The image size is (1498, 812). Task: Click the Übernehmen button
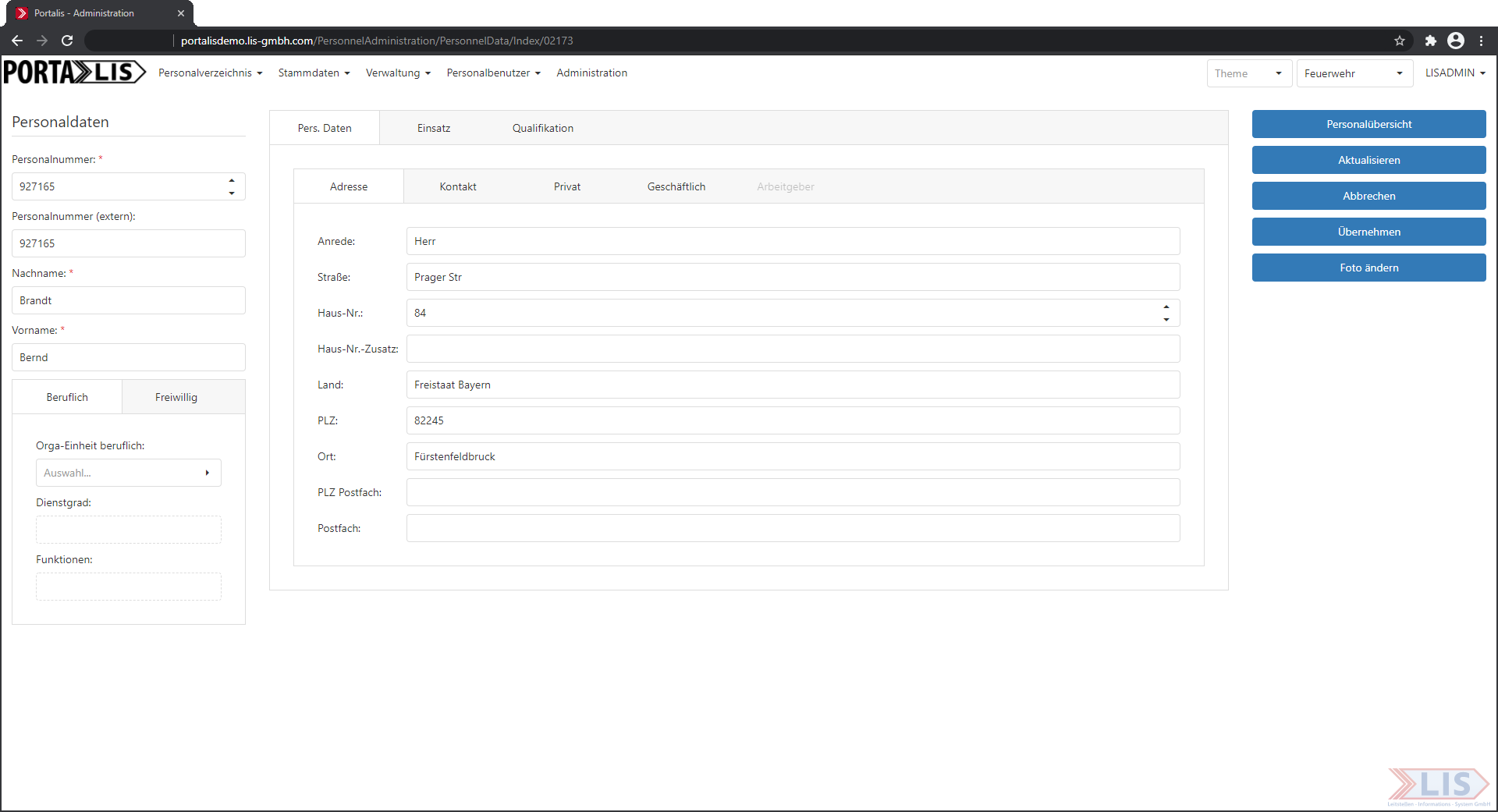[x=1368, y=232]
